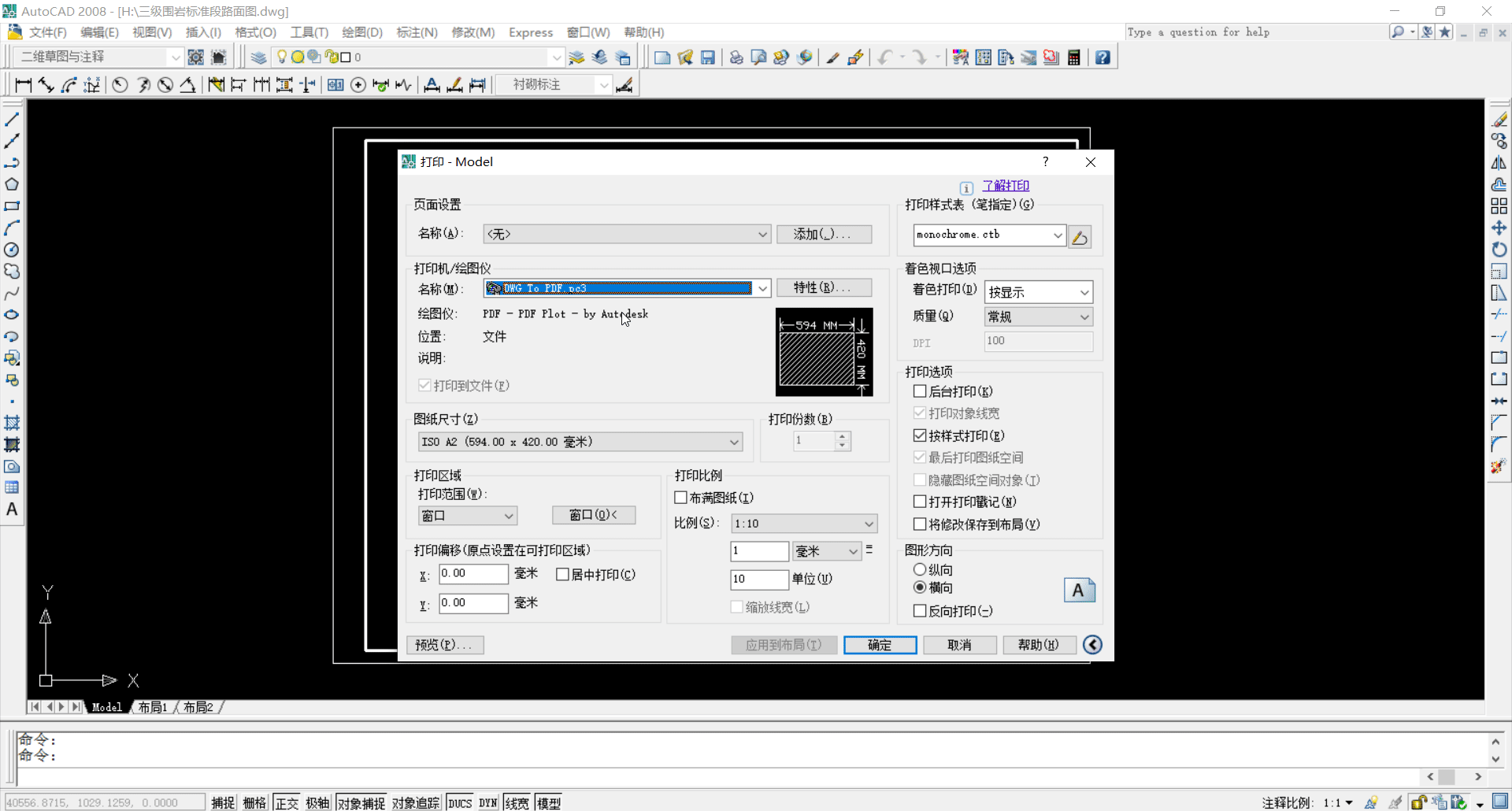This screenshot has height=811, width=1512.
Task: Open printer 特性(R) properties
Action: pos(824,287)
